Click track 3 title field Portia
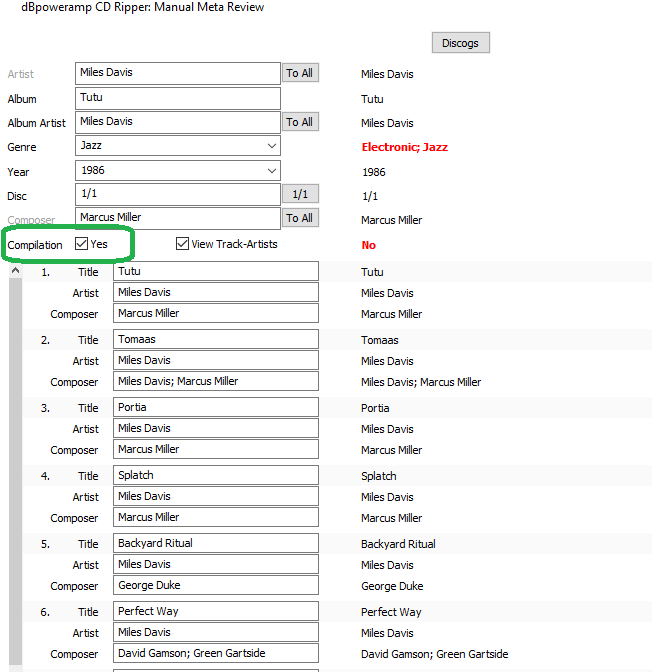This screenshot has width=652, height=672. (x=215, y=408)
